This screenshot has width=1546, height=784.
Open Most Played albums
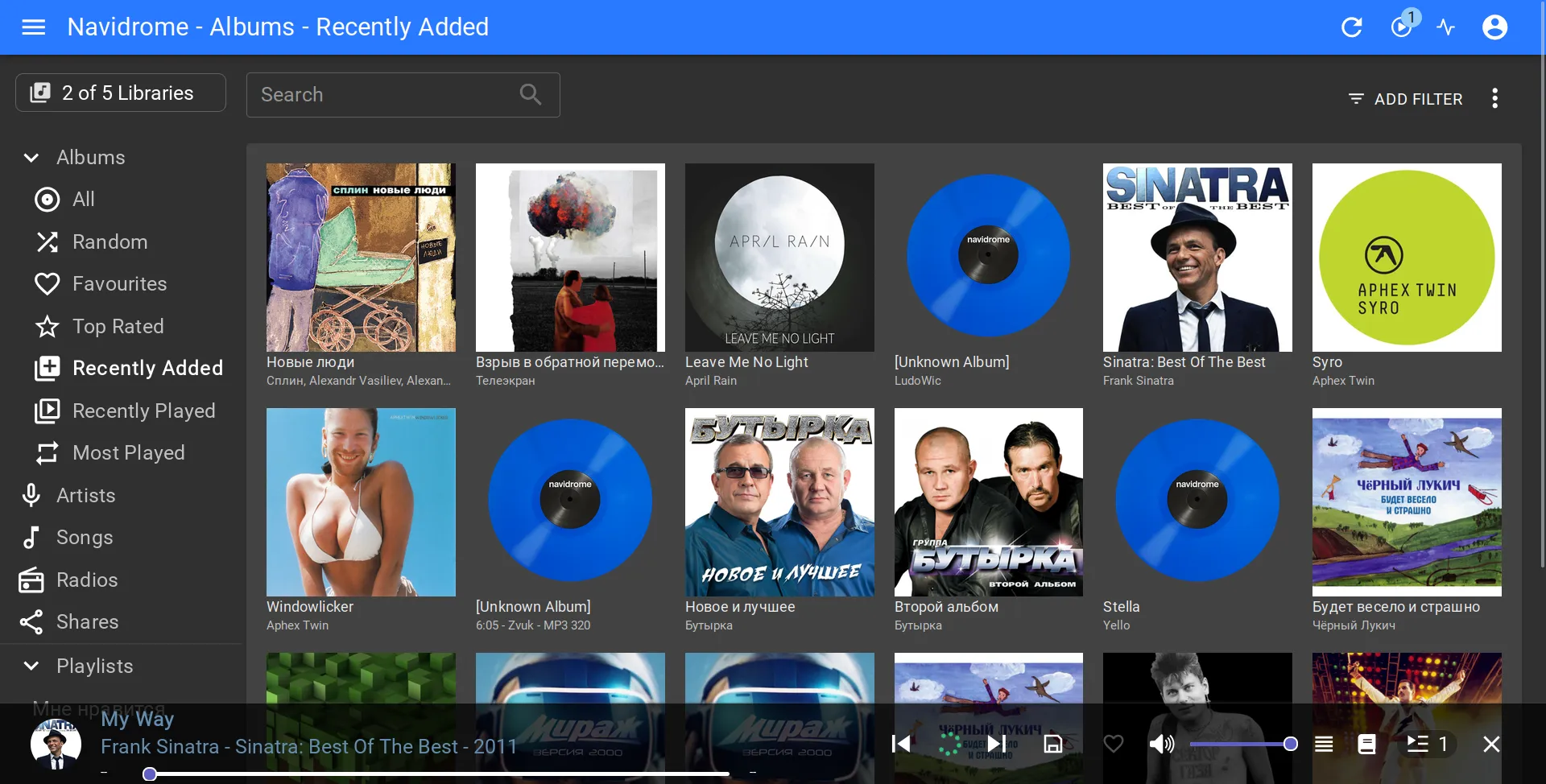pyautogui.click(x=121, y=453)
